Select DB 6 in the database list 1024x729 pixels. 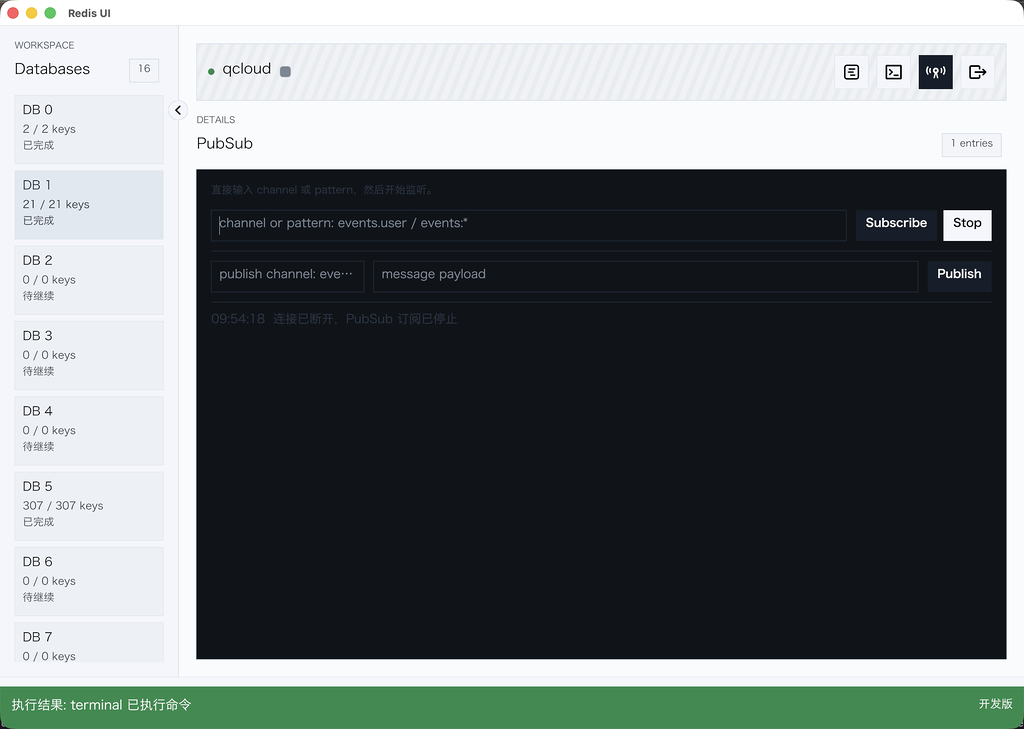pos(89,580)
